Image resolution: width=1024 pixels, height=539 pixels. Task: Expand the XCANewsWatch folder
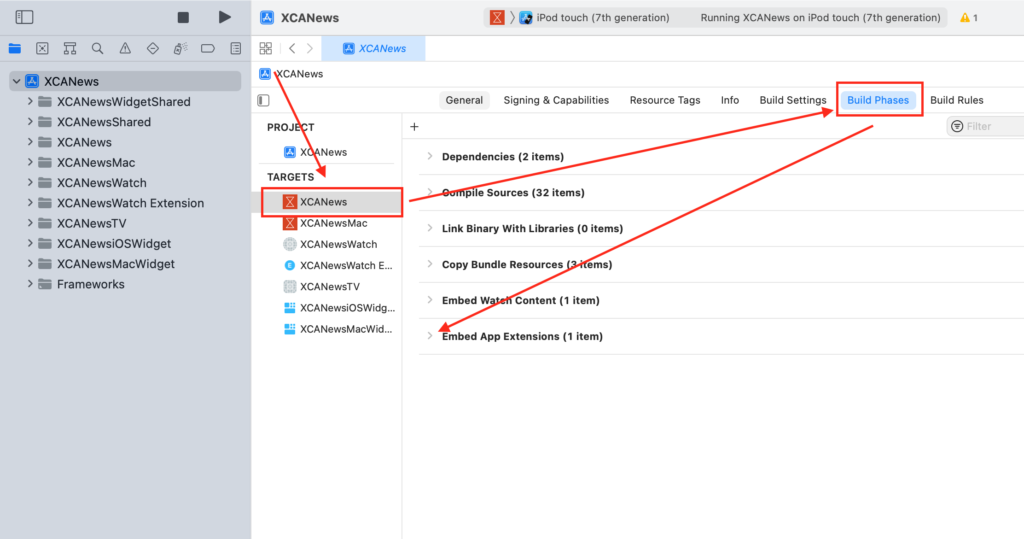[x=30, y=183]
